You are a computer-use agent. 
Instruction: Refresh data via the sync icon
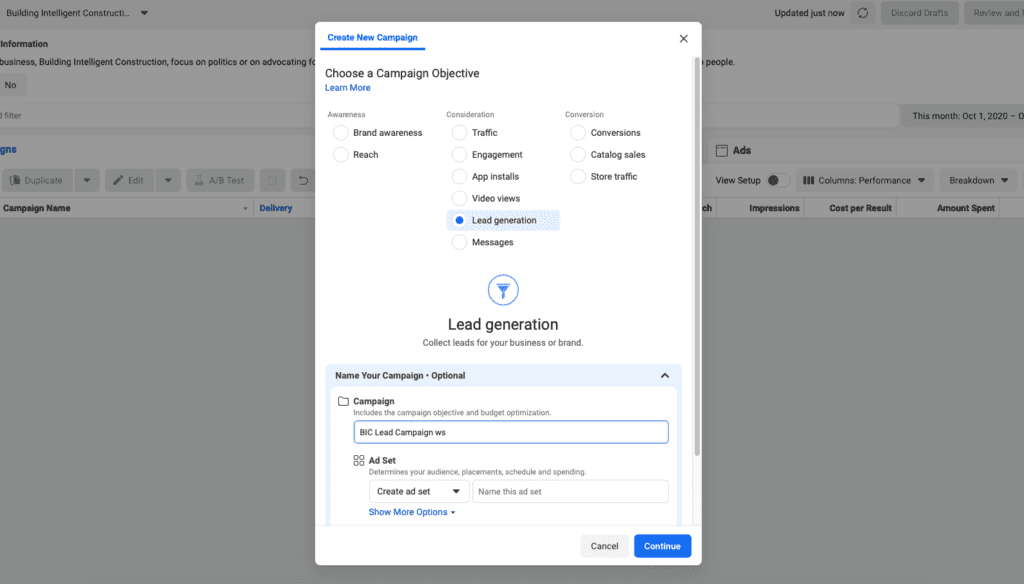coord(862,13)
